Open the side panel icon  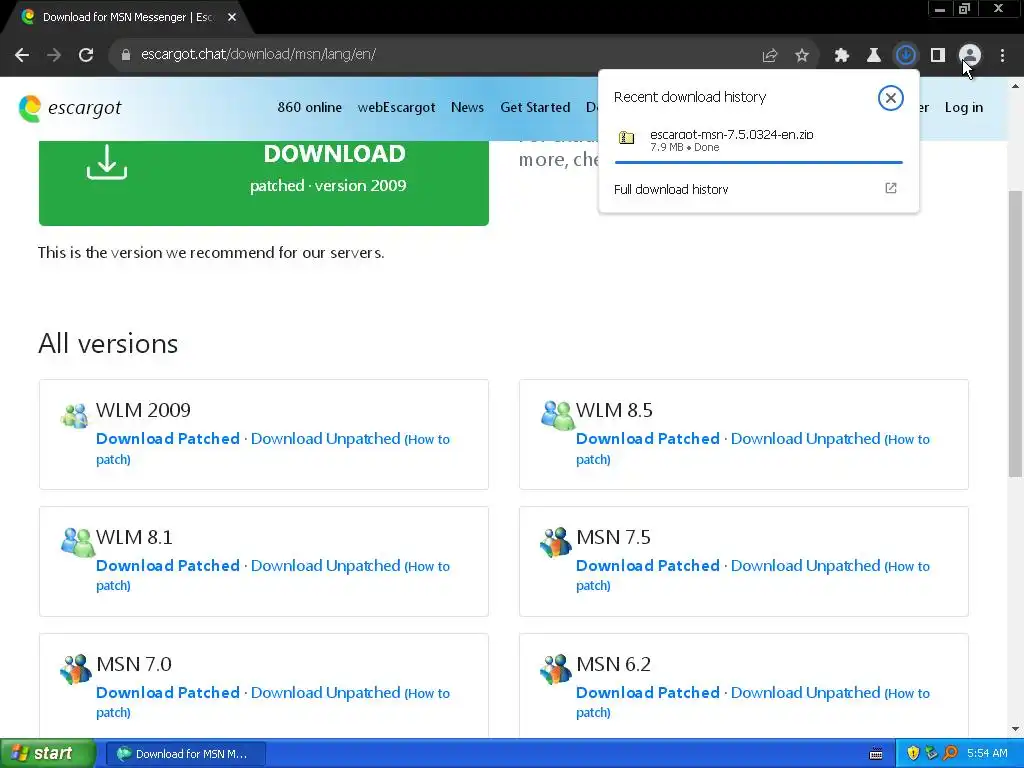coord(938,56)
